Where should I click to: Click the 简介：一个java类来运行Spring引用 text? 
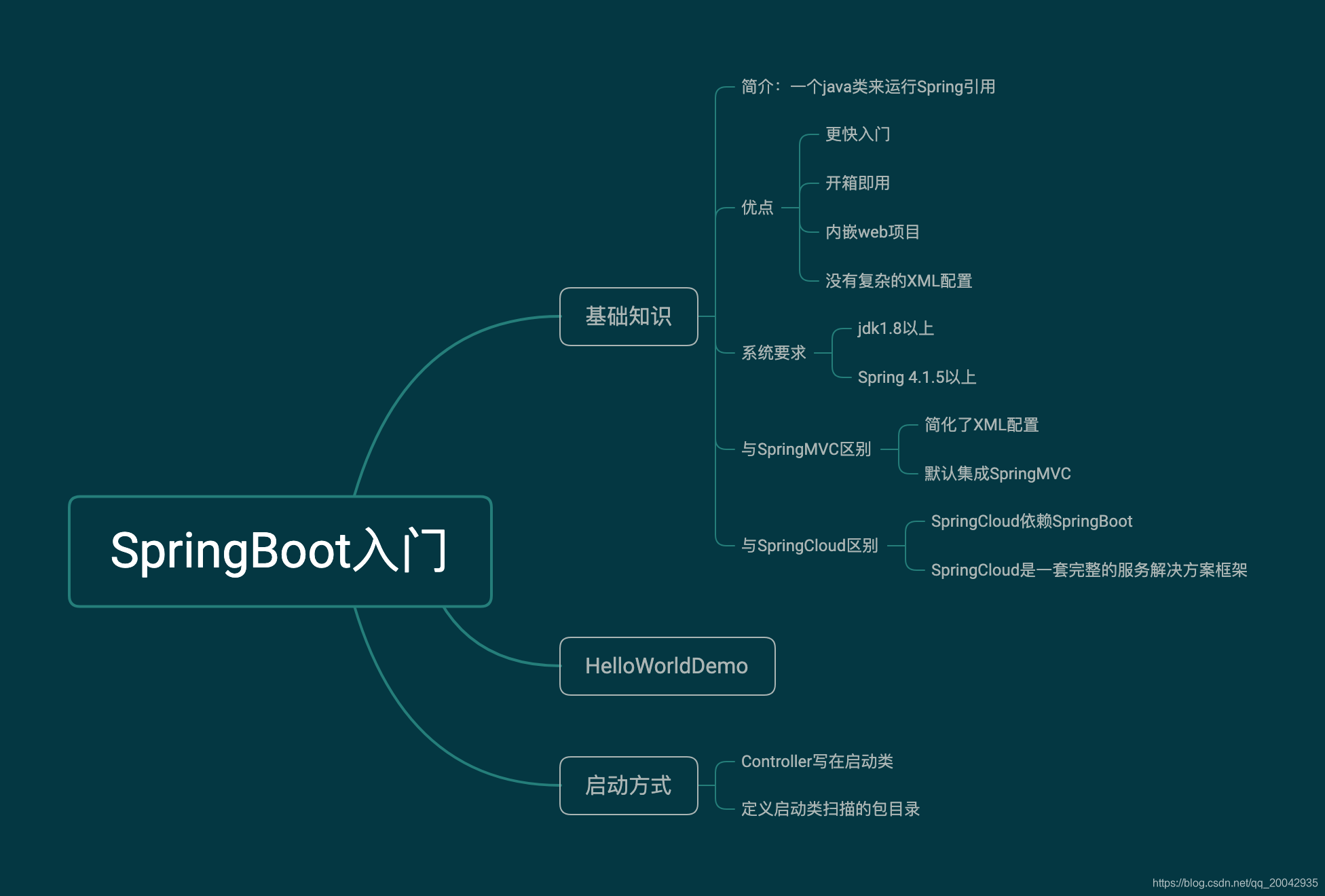[x=868, y=87]
